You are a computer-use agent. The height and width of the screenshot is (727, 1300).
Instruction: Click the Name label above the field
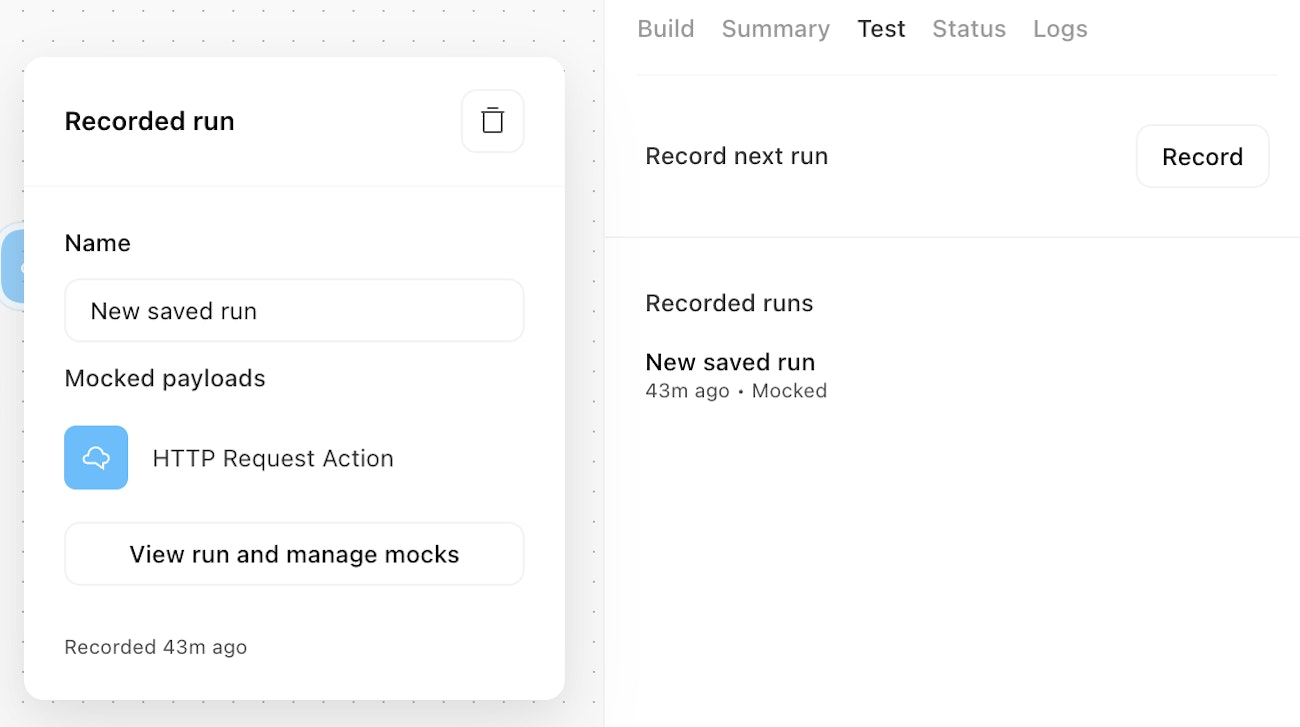click(x=97, y=243)
